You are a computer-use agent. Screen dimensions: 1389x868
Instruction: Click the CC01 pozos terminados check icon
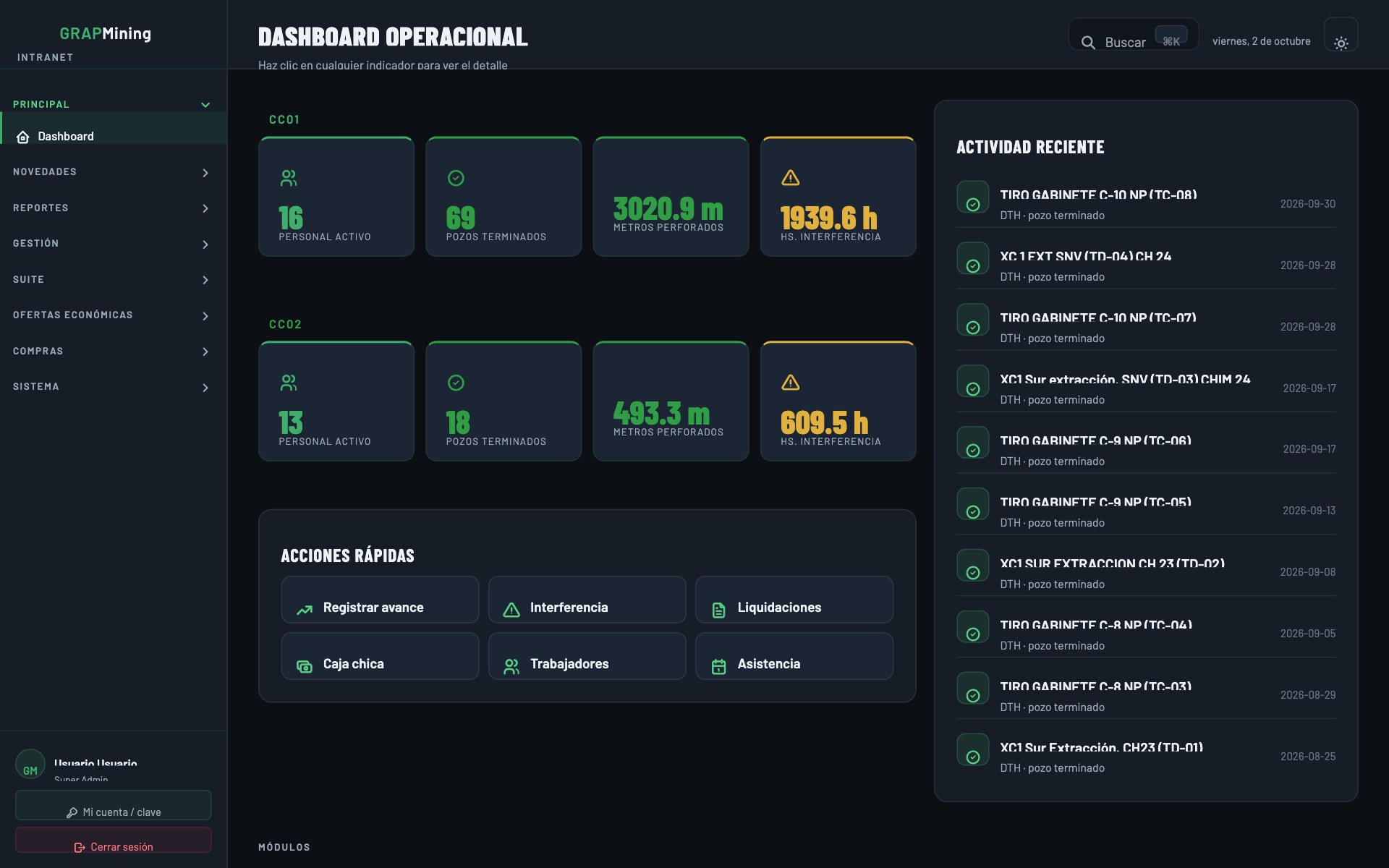click(x=456, y=178)
